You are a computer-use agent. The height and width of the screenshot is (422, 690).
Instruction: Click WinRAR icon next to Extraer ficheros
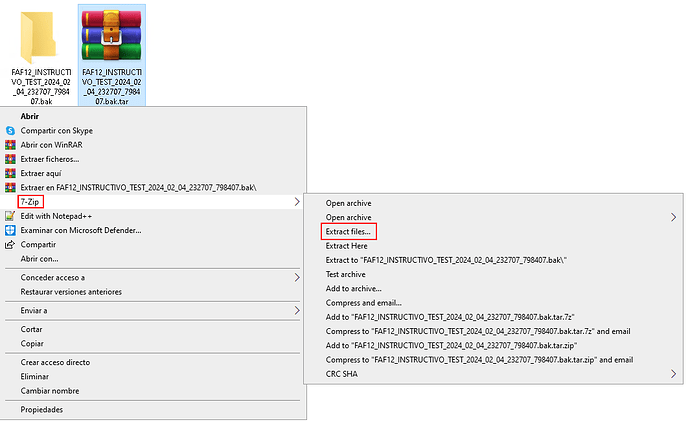(10, 159)
